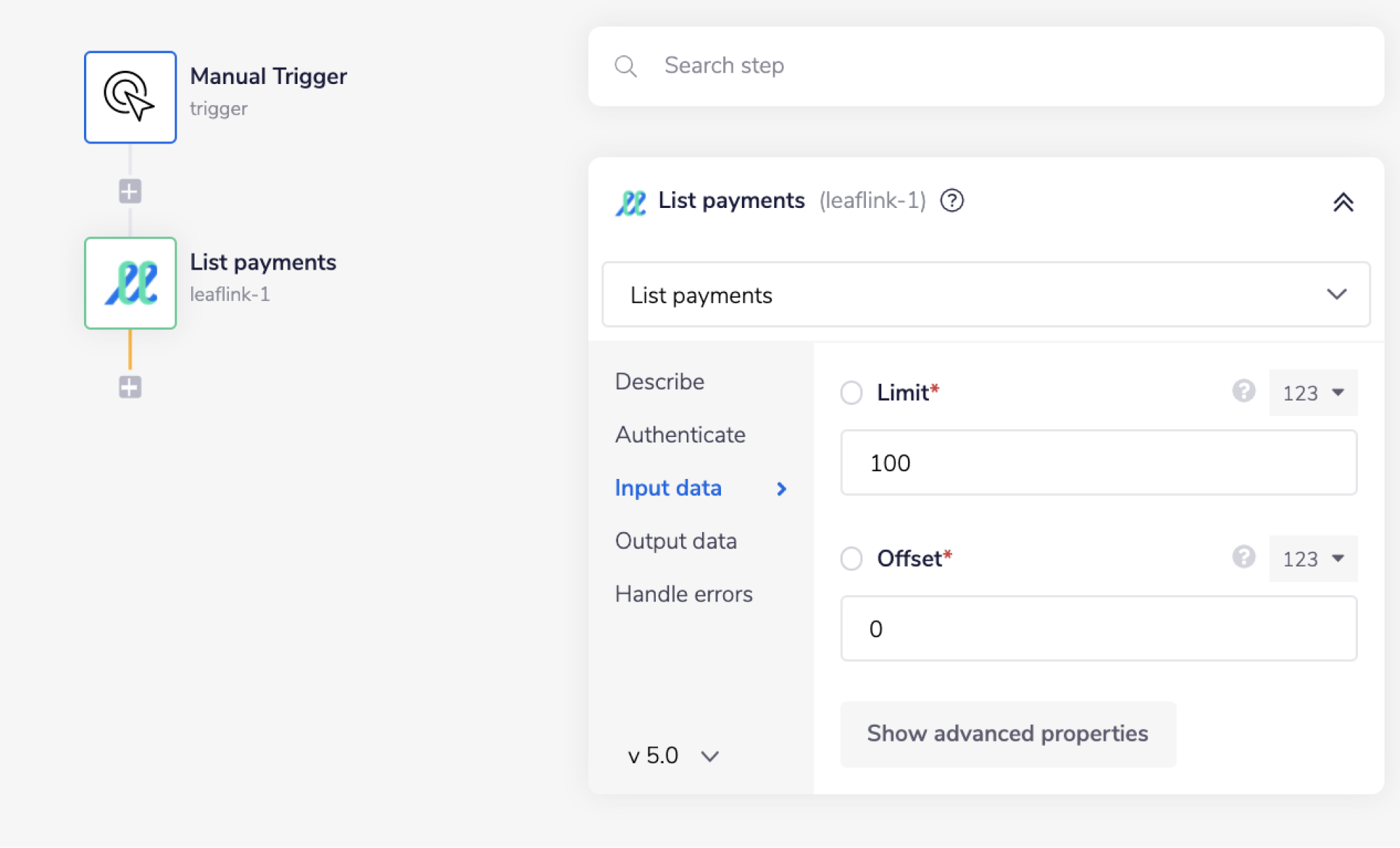Add step below List payments node

tap(130, 387)
